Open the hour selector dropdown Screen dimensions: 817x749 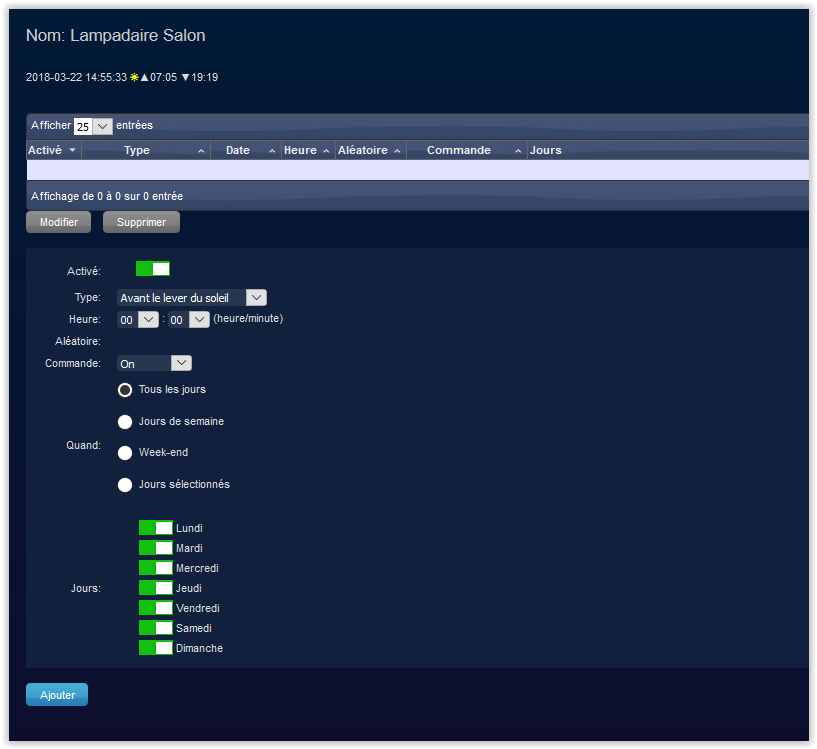[x=138, y=320]
